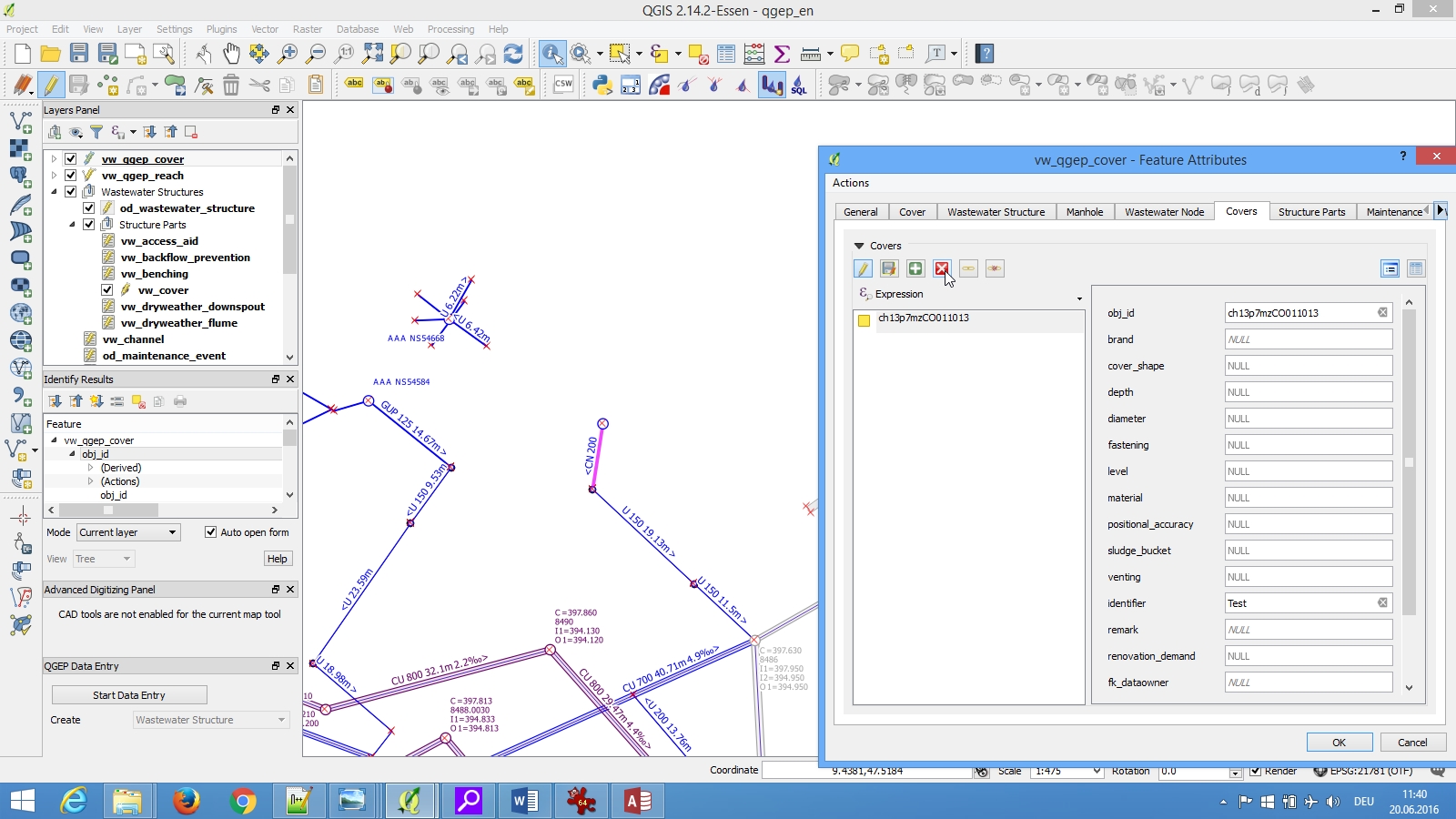Click the identifier field containing Test
The image size is (1456, 819).
[1308, 603]
